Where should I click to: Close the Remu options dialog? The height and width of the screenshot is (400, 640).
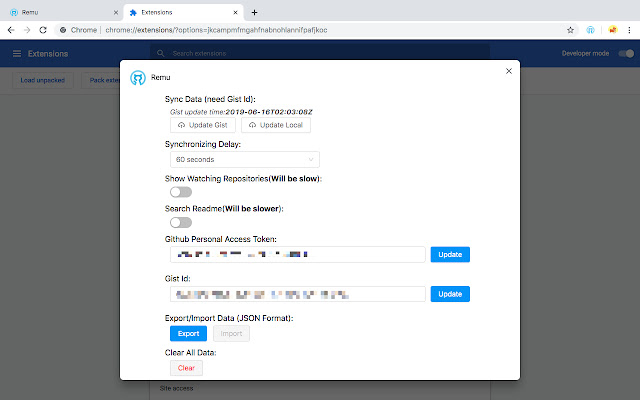click(509, 71)
